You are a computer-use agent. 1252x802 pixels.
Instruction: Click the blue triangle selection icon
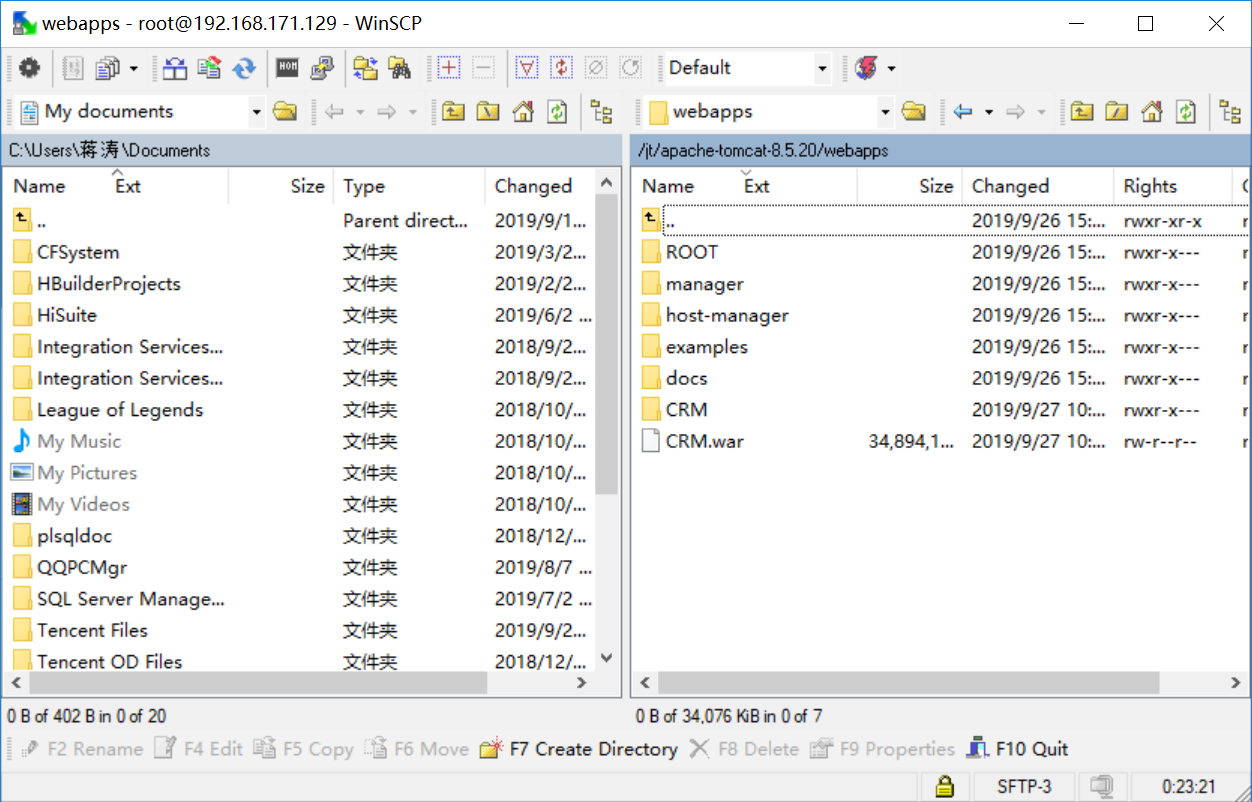(527, 68)
